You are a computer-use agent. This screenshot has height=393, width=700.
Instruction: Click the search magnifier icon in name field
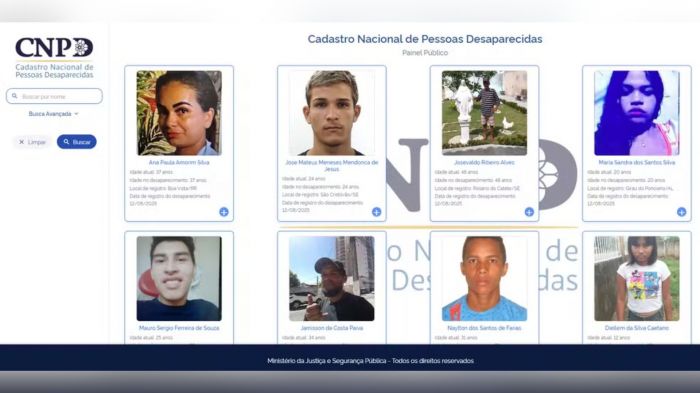click(x=15, y=96)
